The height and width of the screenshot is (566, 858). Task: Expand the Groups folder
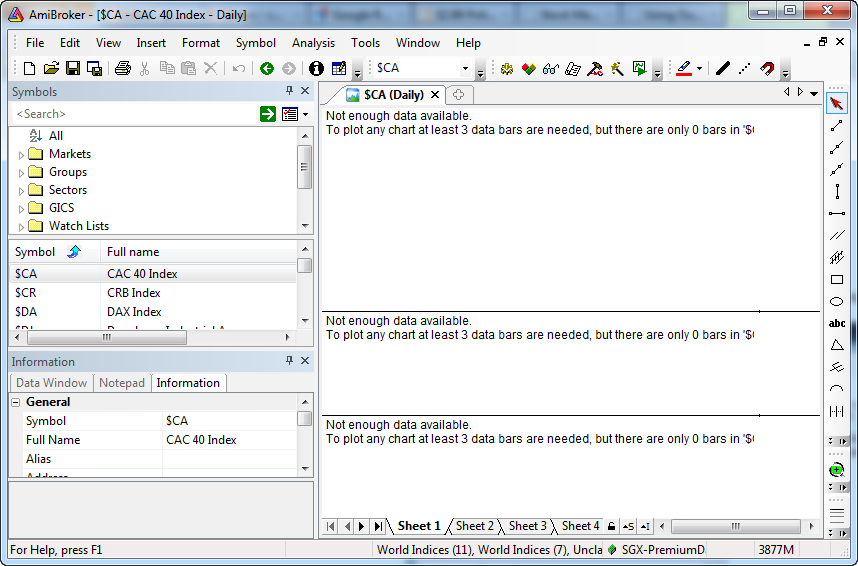pyautogui.click(x=21, y=173)
